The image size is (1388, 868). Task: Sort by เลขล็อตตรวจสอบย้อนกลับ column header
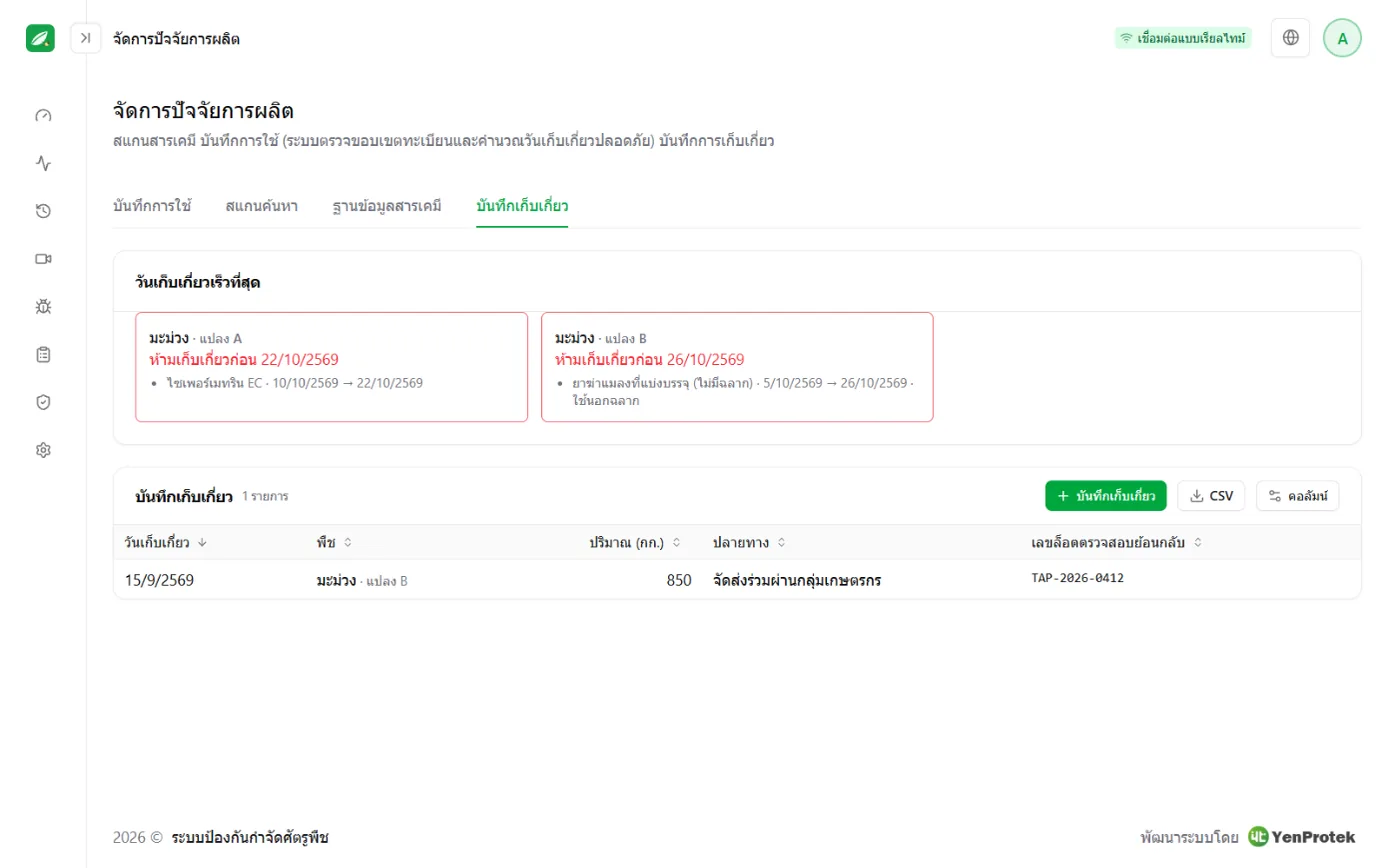pyautogui.click(x=1116, y=543)
